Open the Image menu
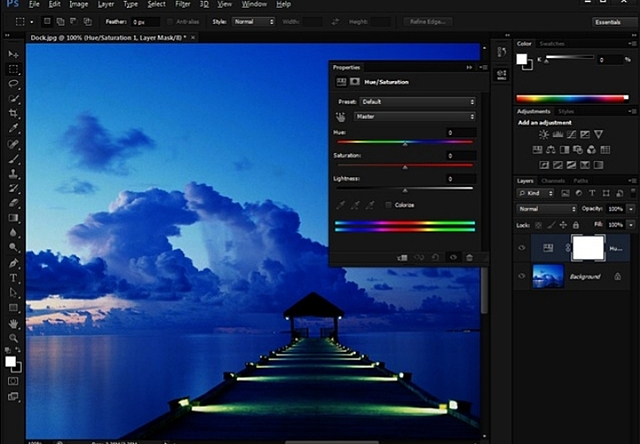This screenshot has width=640, height=444. click(78, 4)
